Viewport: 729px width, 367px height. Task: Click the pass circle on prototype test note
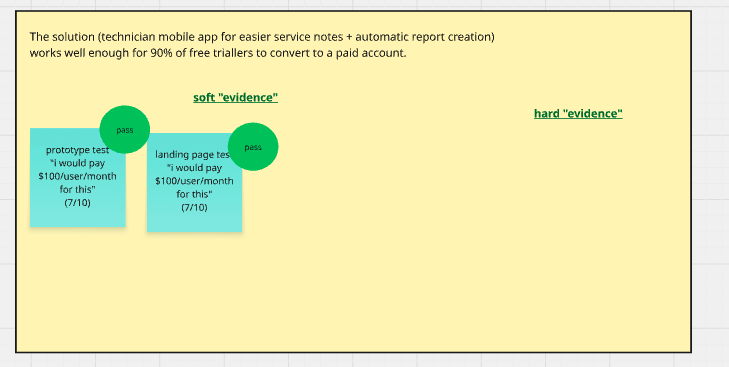(125, 130)
